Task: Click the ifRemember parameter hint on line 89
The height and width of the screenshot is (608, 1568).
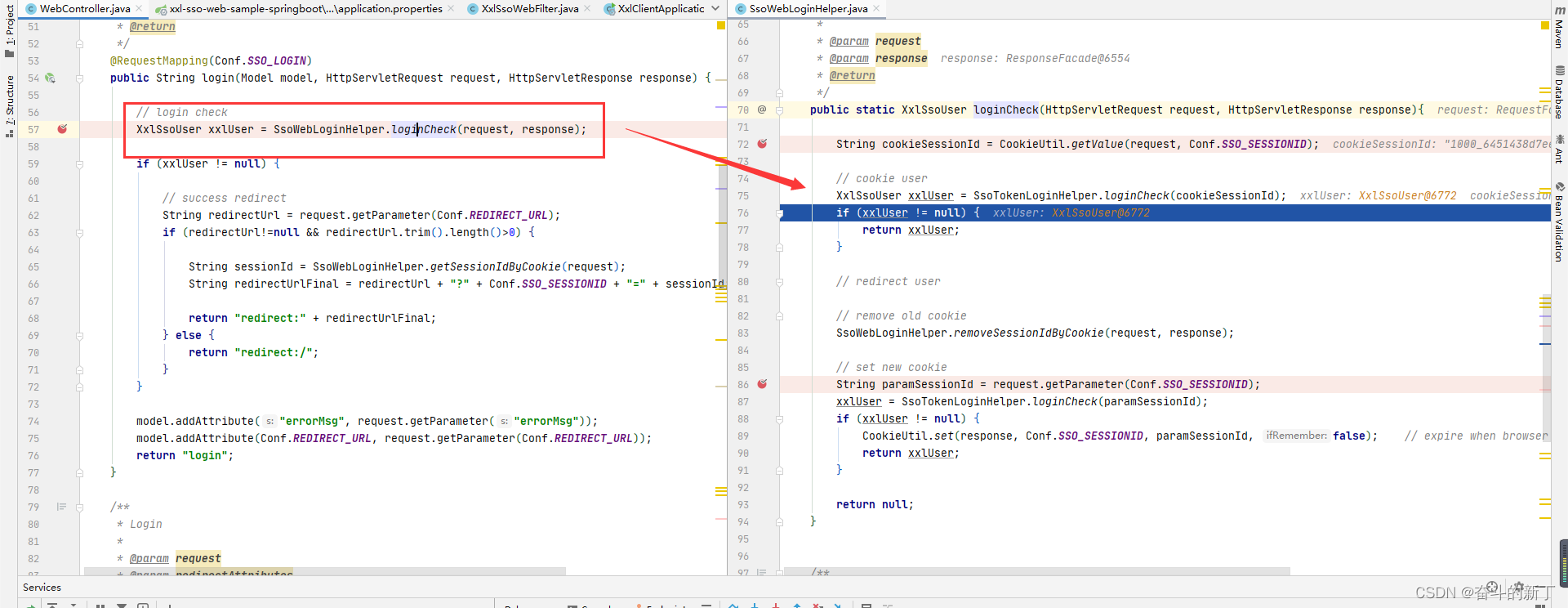Action: point(1296,436)
